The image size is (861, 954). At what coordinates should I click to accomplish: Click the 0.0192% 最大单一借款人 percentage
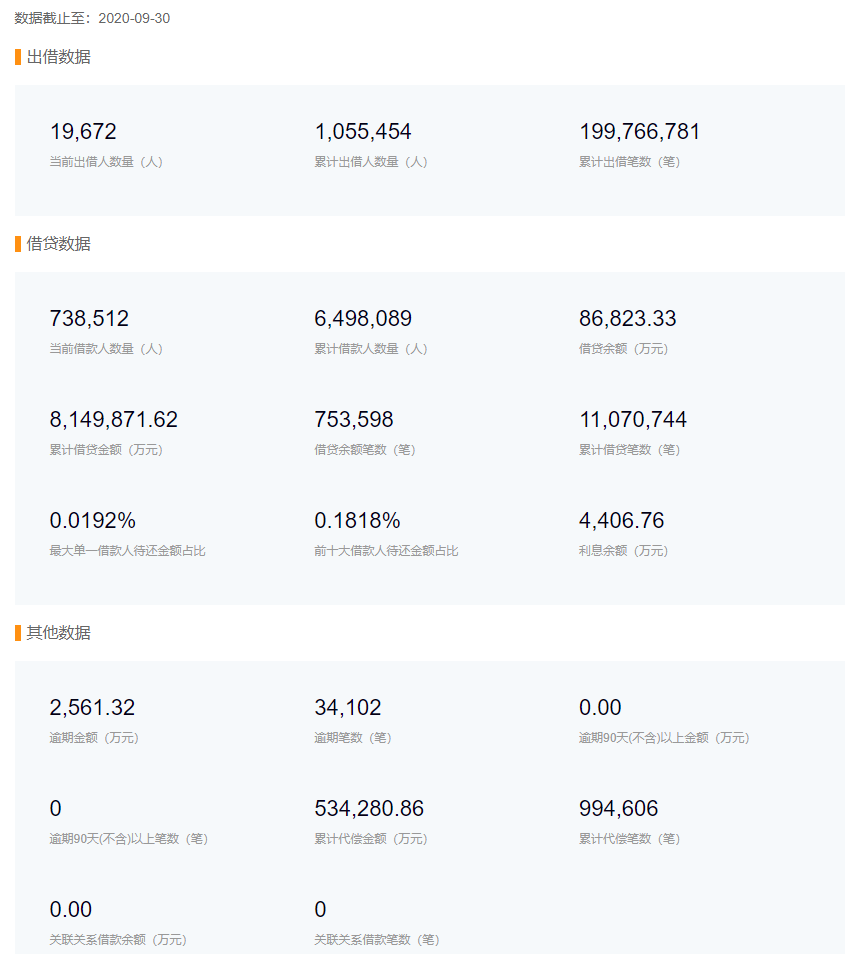92,520
